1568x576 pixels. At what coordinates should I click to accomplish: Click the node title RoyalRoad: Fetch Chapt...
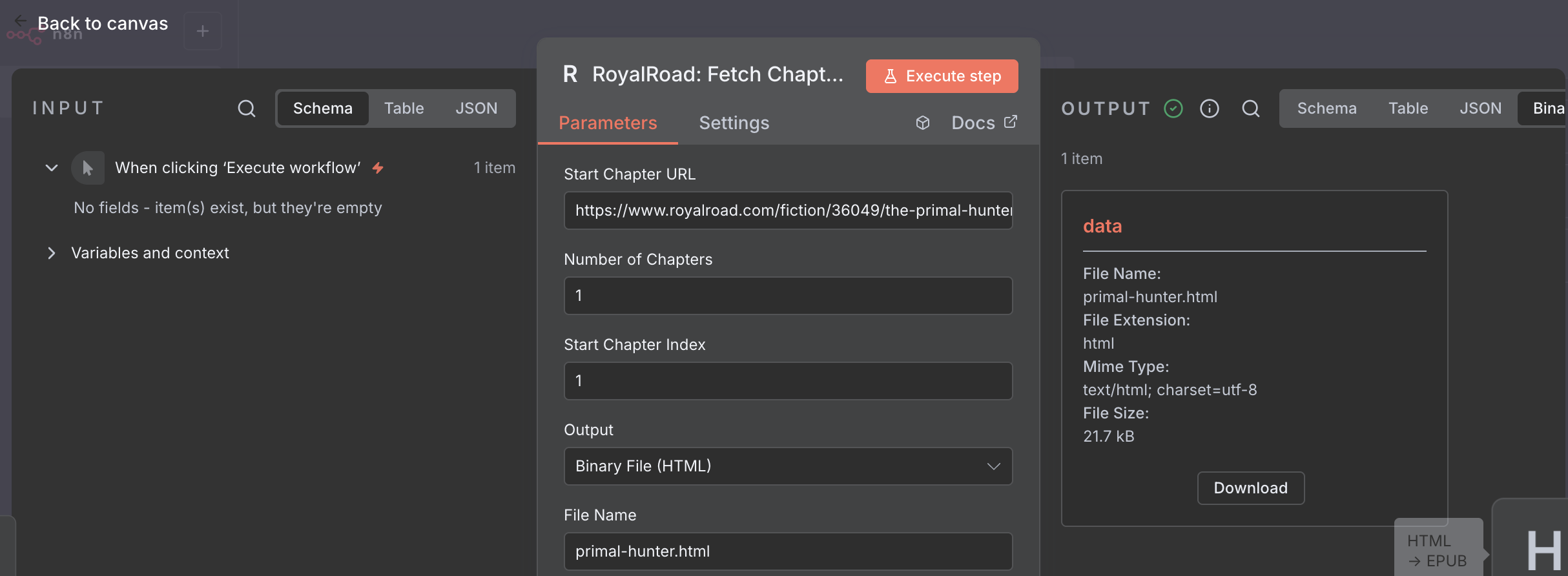pyautogui.click(x=717, y=74)
